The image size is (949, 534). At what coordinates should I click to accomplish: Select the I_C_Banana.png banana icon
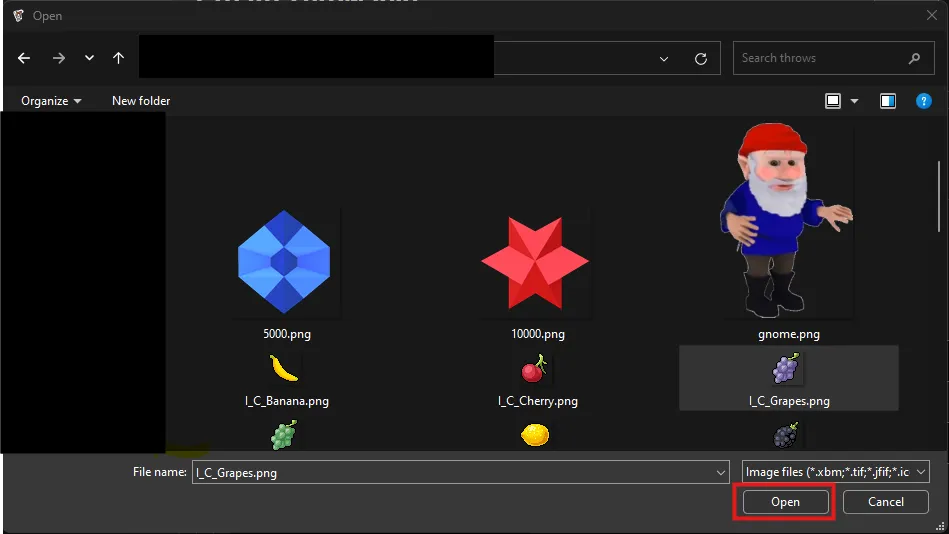[284, 368]
